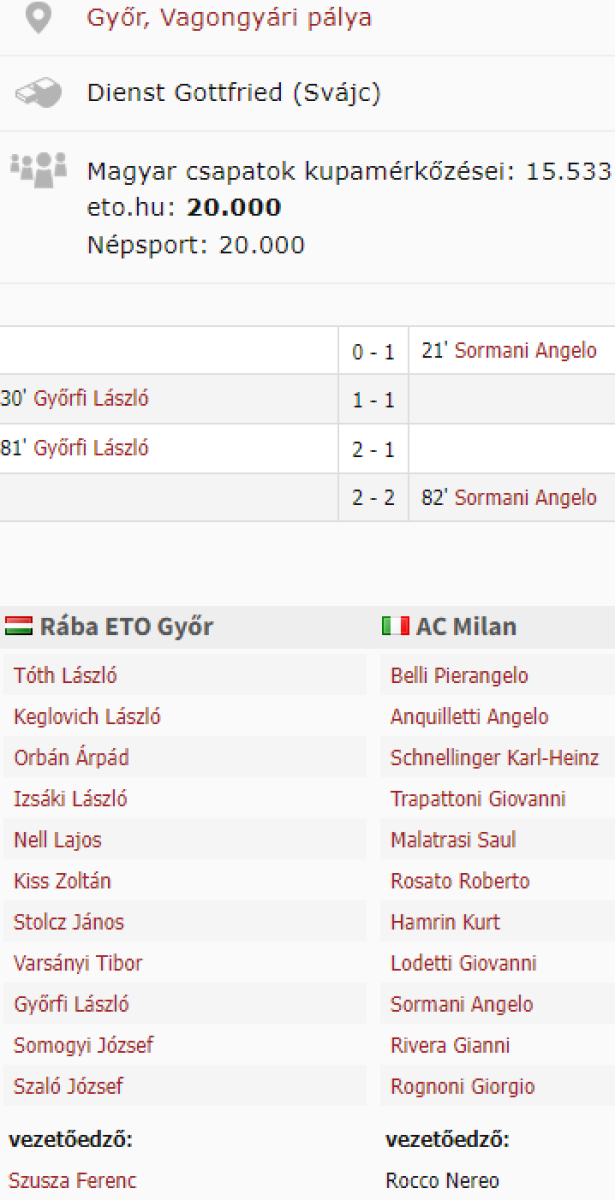The height and width of the screenshot is (1200, 615).
Task: Click Szaló József in the lineup
Action: point(68,1086)
